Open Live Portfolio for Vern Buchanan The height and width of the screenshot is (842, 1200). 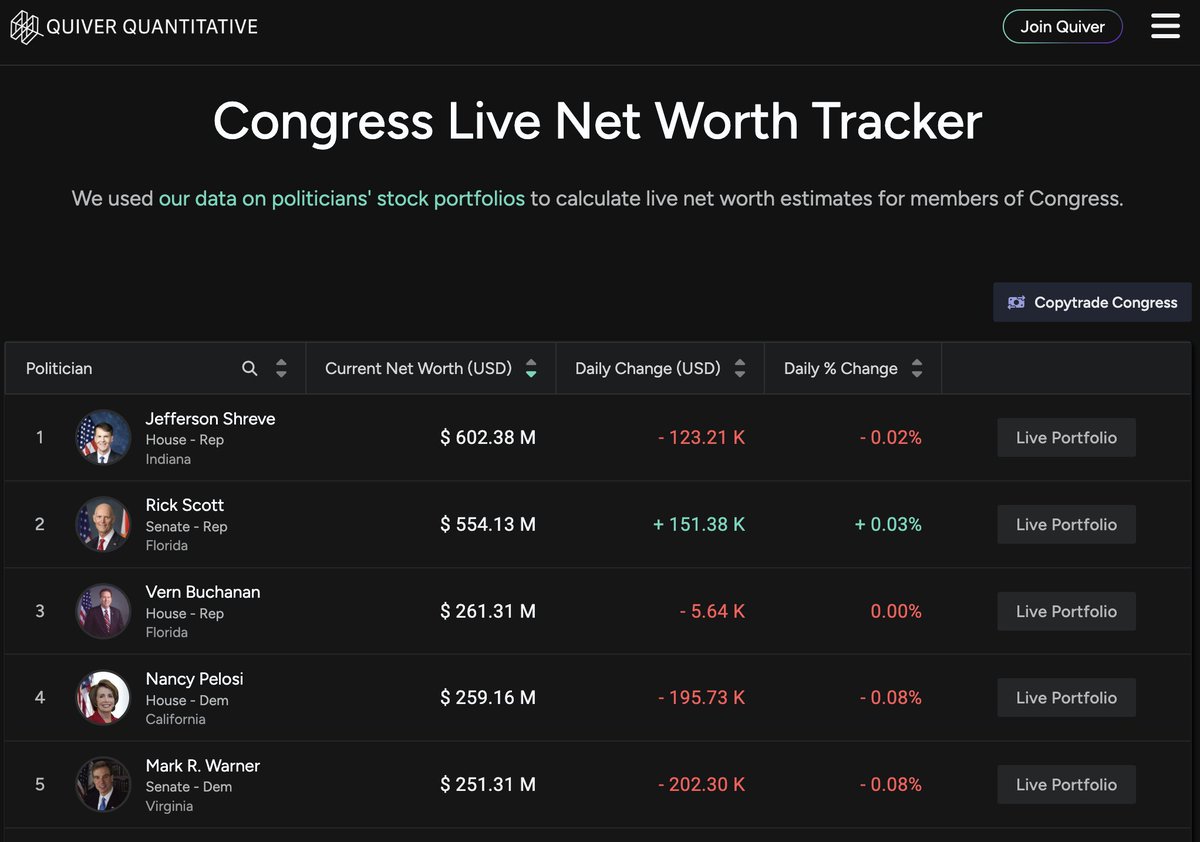click(x=1066, y=611)
